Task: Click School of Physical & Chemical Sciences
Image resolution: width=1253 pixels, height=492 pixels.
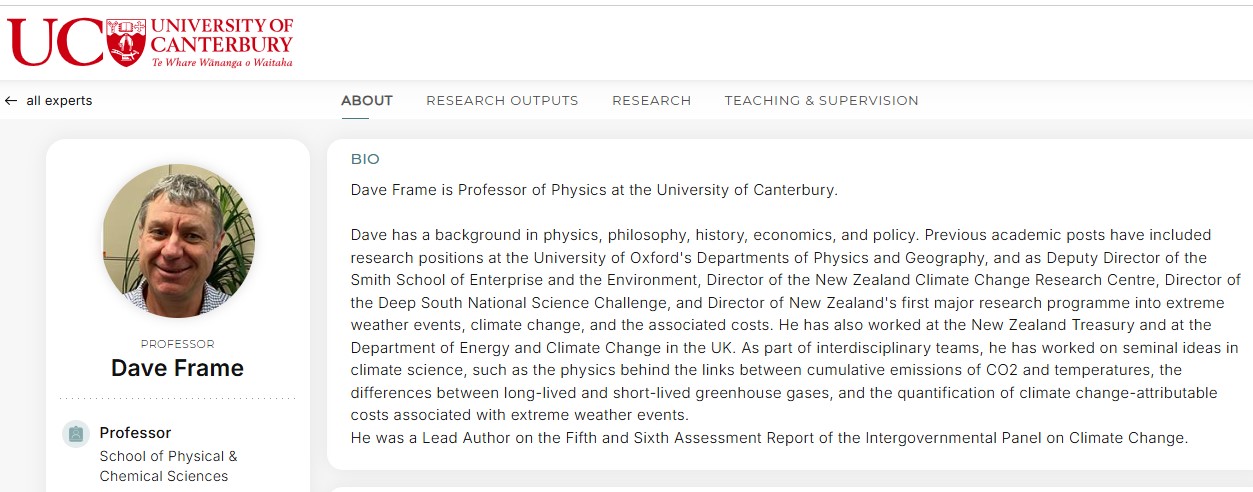Action: pos(168,466)
